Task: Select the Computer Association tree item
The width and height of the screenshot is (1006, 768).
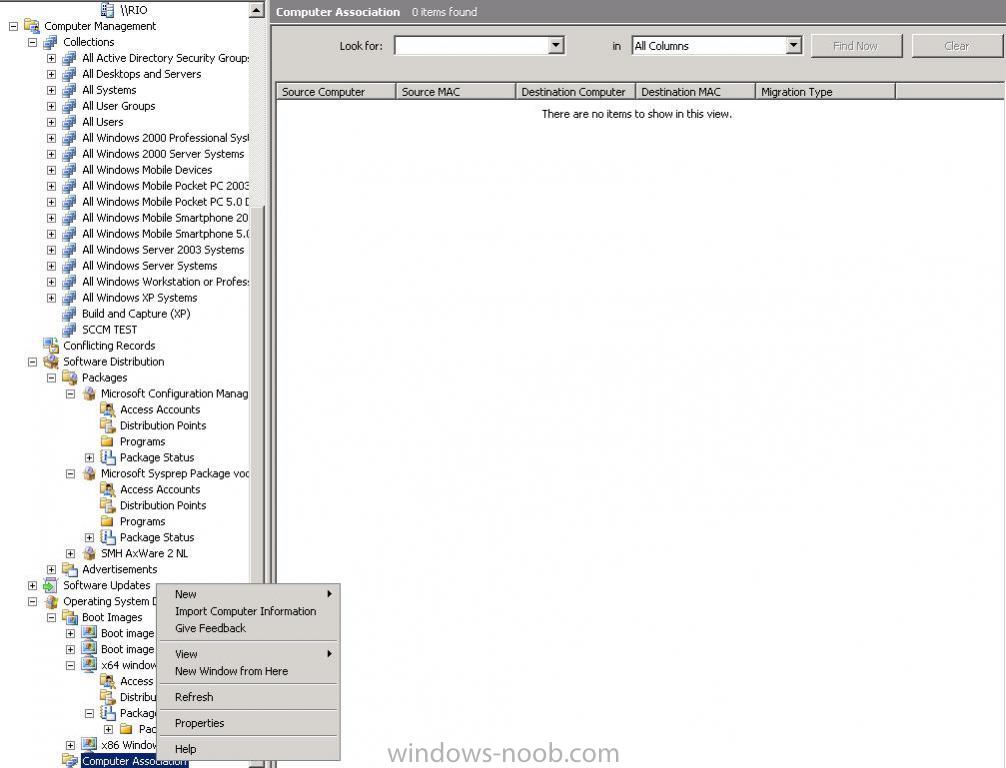Action: pos(134,761)
